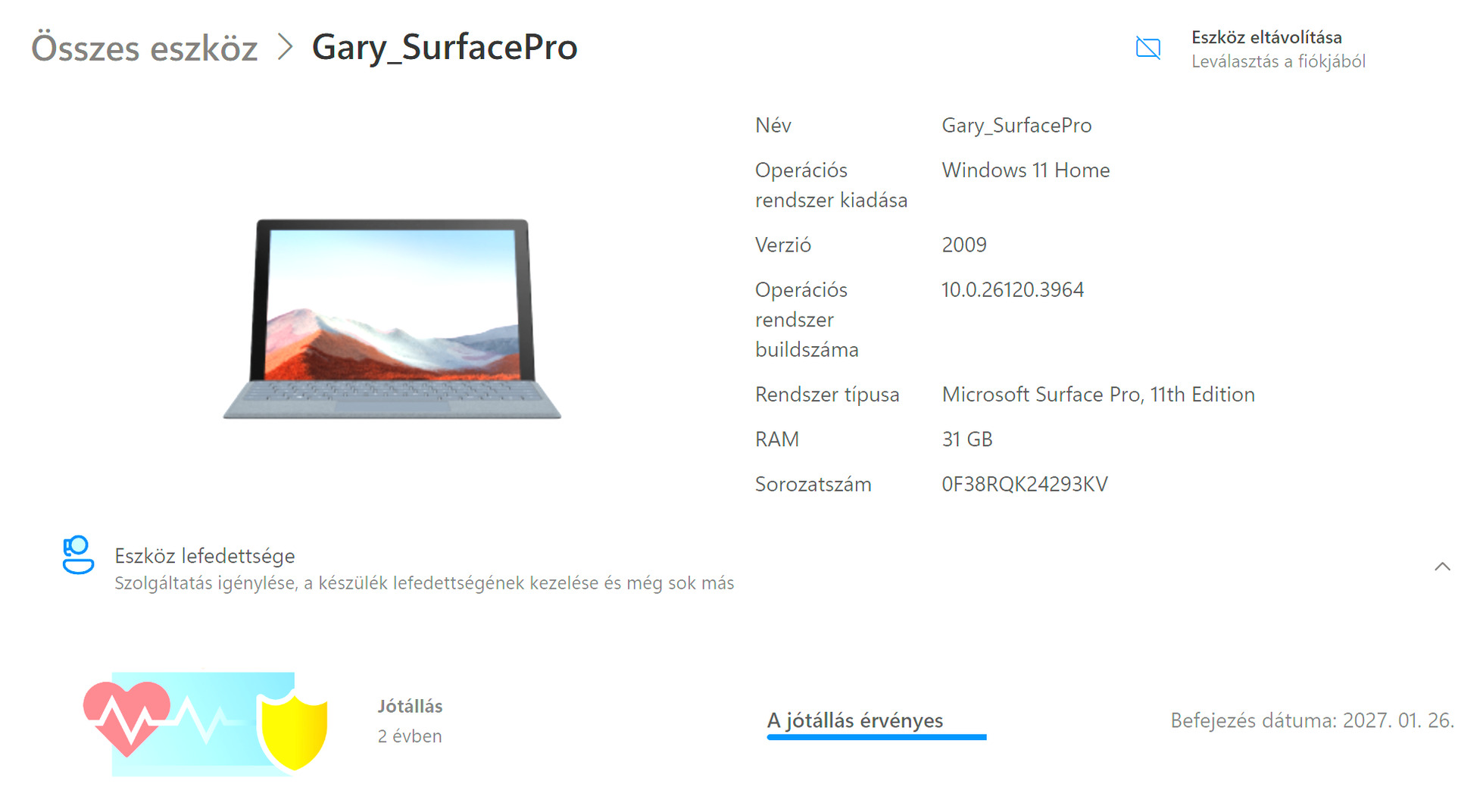Click Leválasztás a fiókjából subtitle

pyautogui.click(x=1279, y=61)
